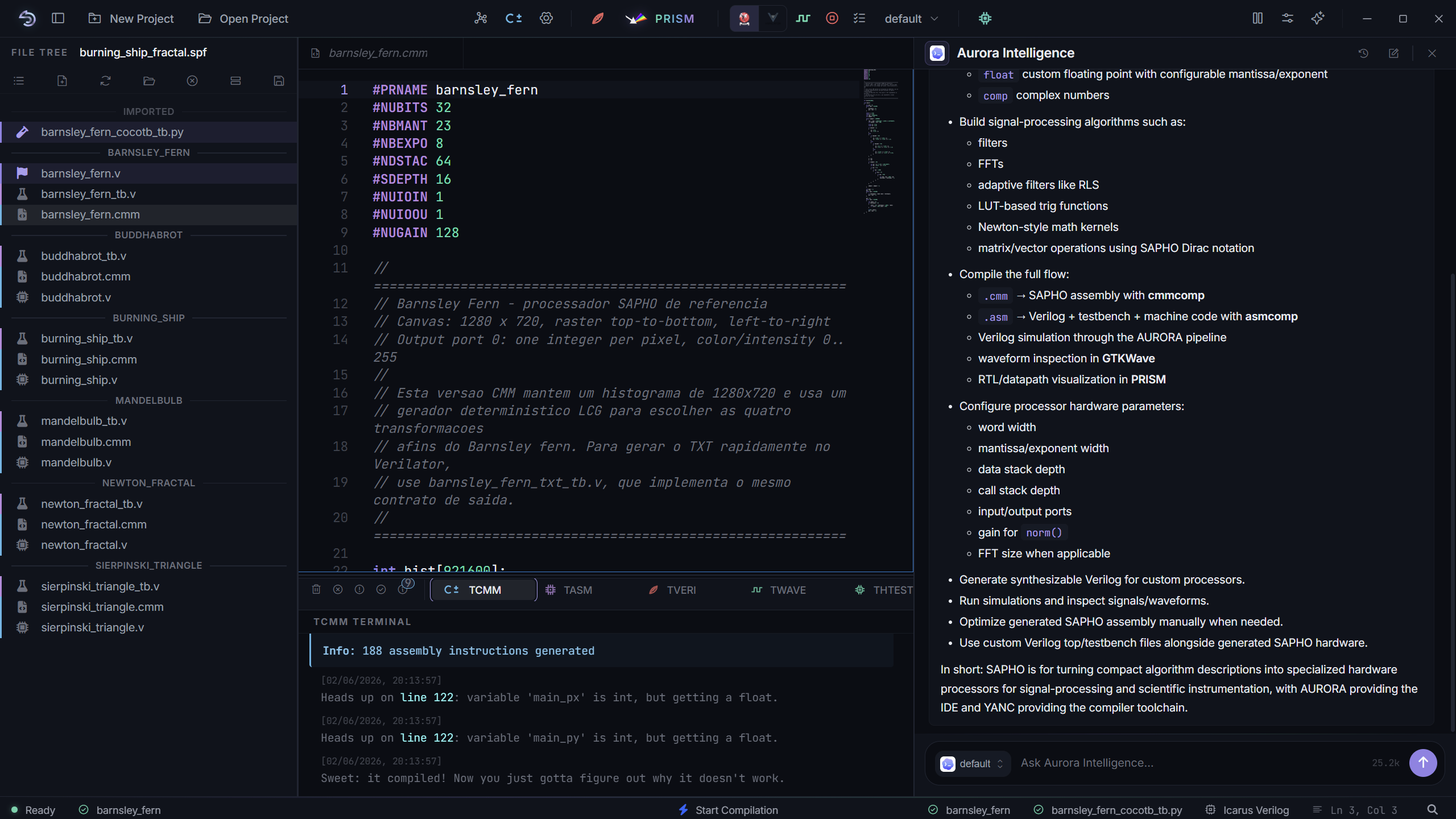Open buddhabrot.cmm in file tree
This screenshot has height=819, width=1456.
pyautogui.click(x=149, y=276)
